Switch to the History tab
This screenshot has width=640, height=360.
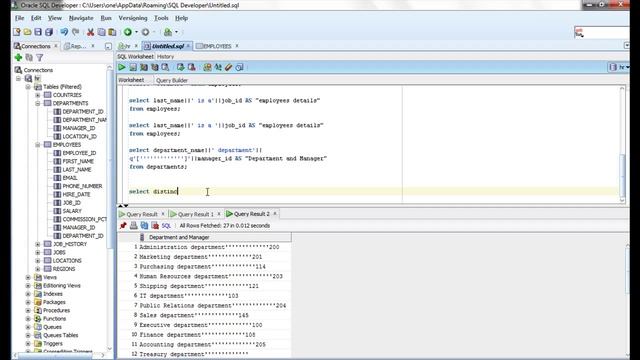[165, 57]
